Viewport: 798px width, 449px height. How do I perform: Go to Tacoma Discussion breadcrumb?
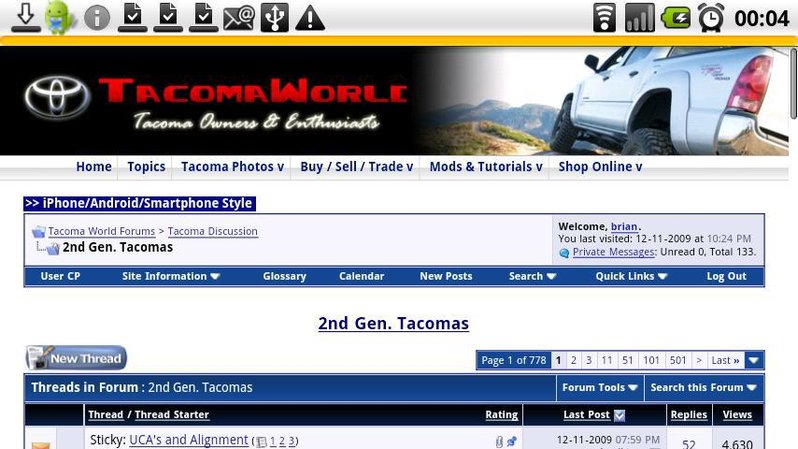click(x=213, y=231)
